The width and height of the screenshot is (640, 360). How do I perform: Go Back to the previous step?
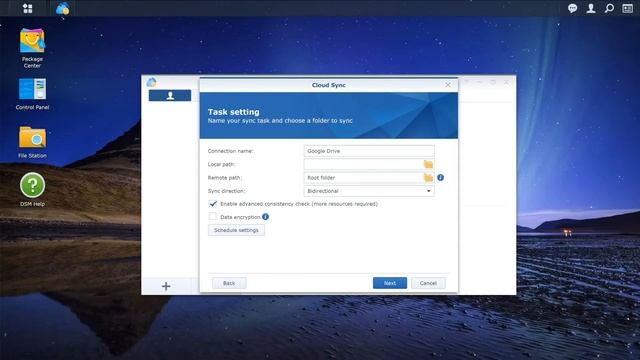pos(229,283)
